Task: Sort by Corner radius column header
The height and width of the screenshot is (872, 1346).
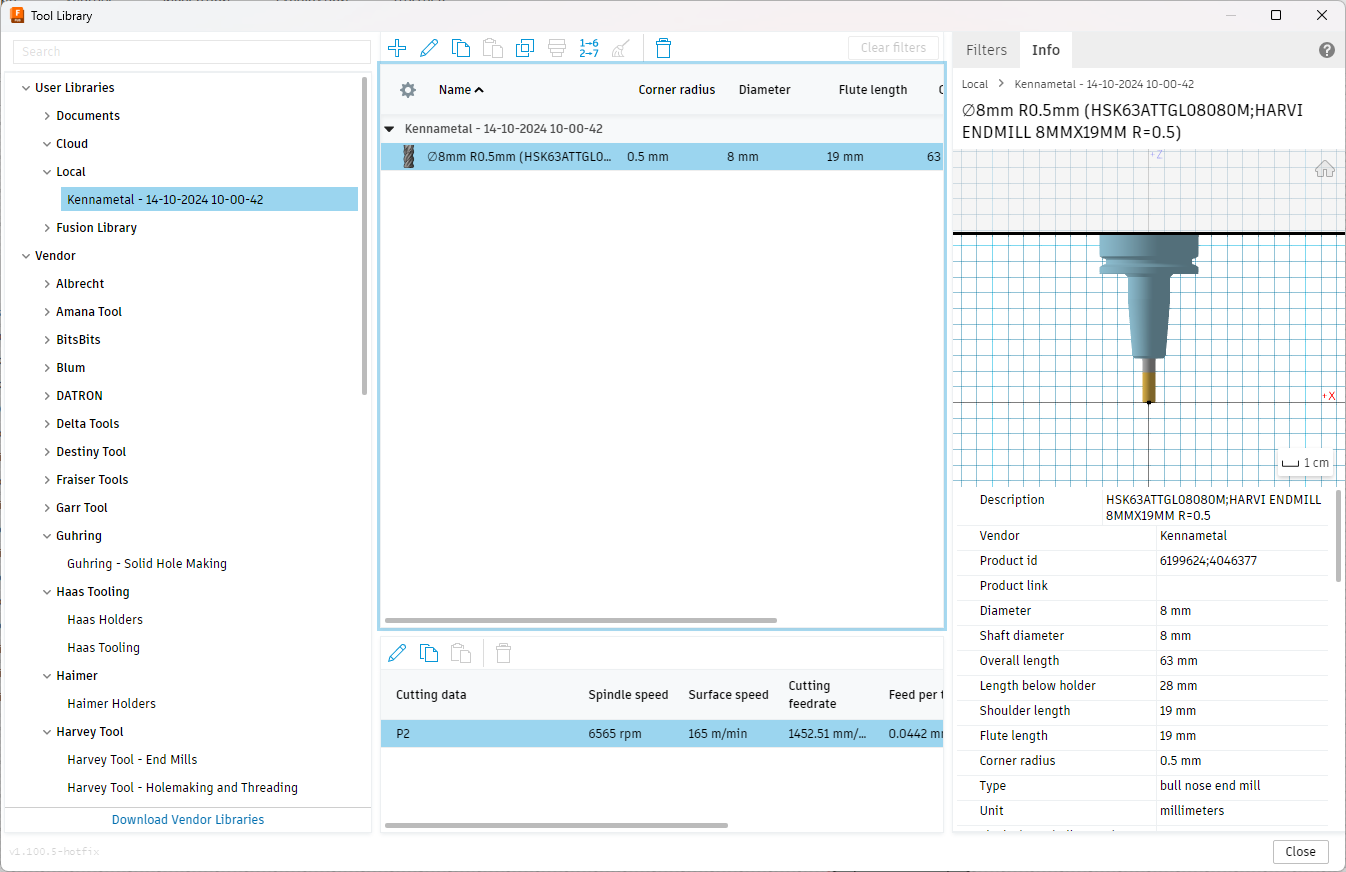Action: [x=677, y=90]
